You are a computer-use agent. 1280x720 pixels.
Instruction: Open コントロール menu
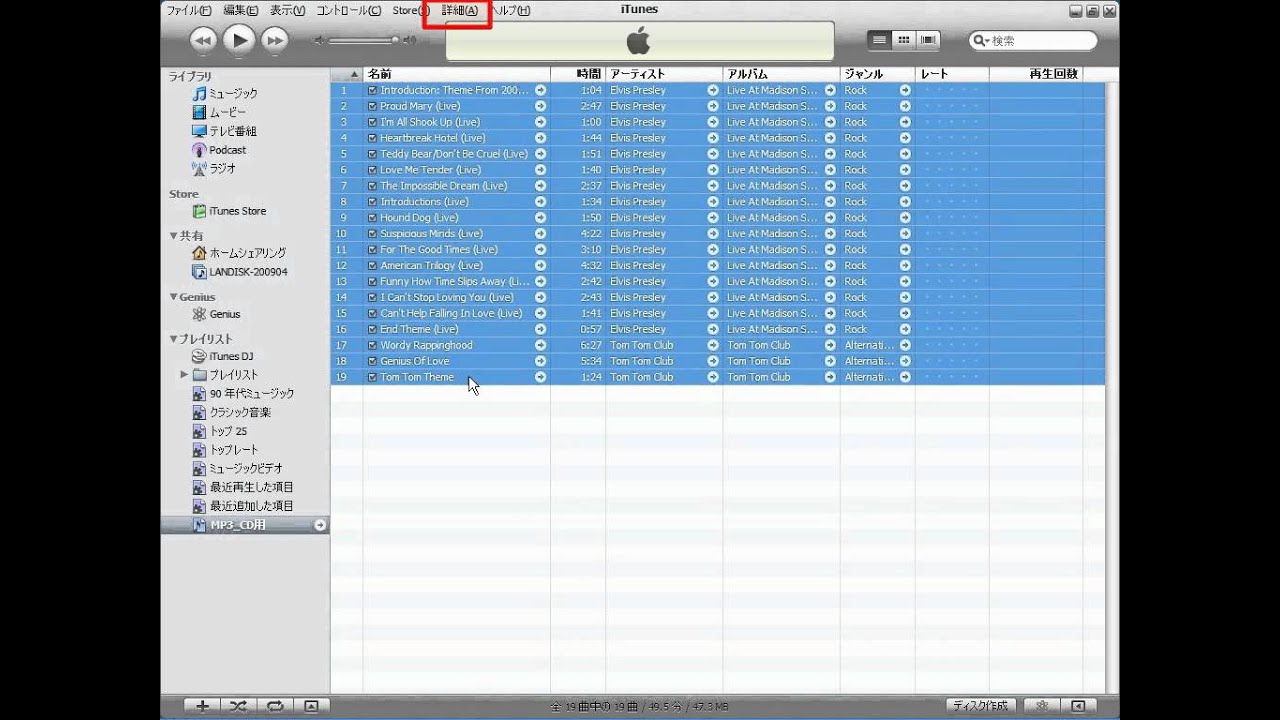[x=349, y=10]
